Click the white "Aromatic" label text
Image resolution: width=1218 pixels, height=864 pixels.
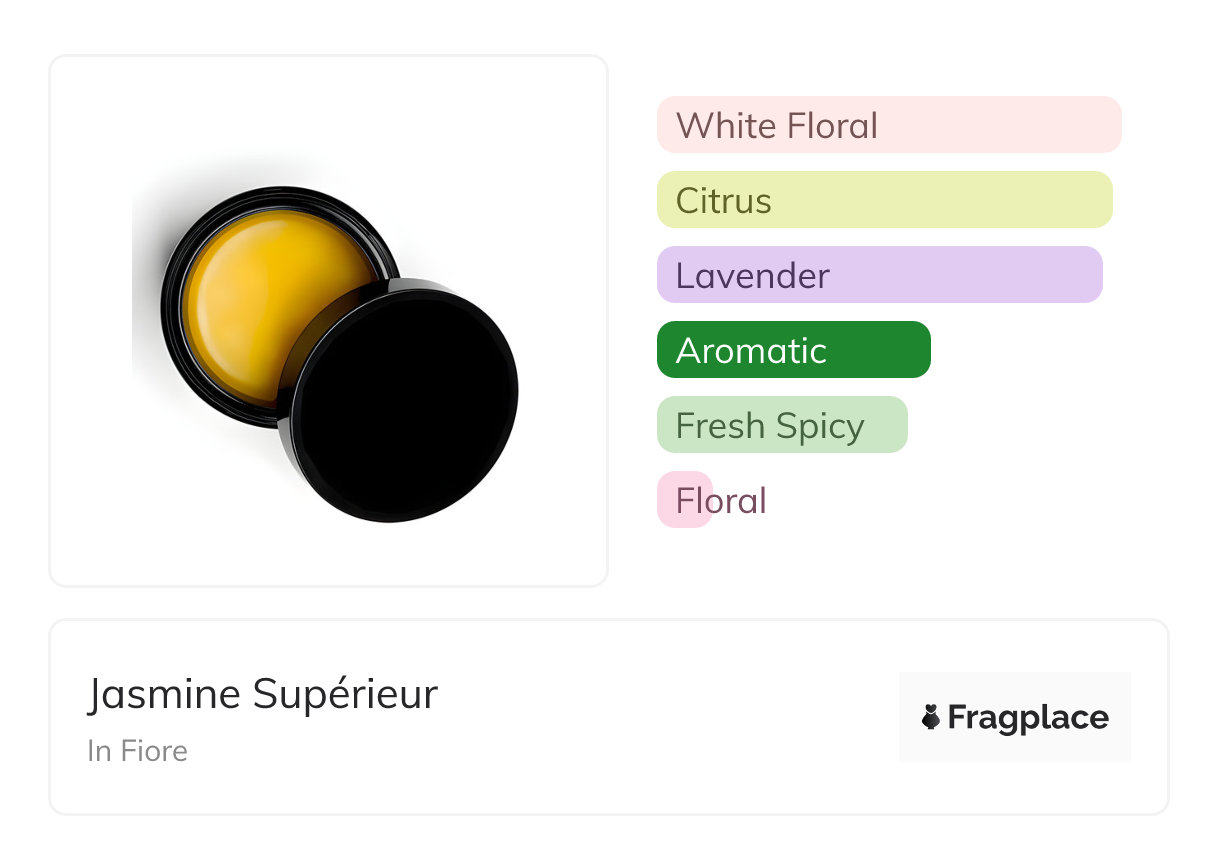[751, 351]
